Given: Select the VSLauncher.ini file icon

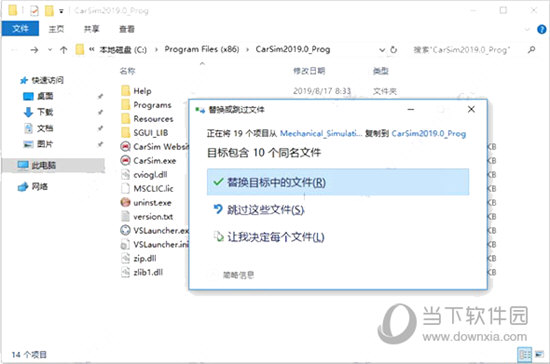Looking at the screenshot, I should [x=125, y=244].
